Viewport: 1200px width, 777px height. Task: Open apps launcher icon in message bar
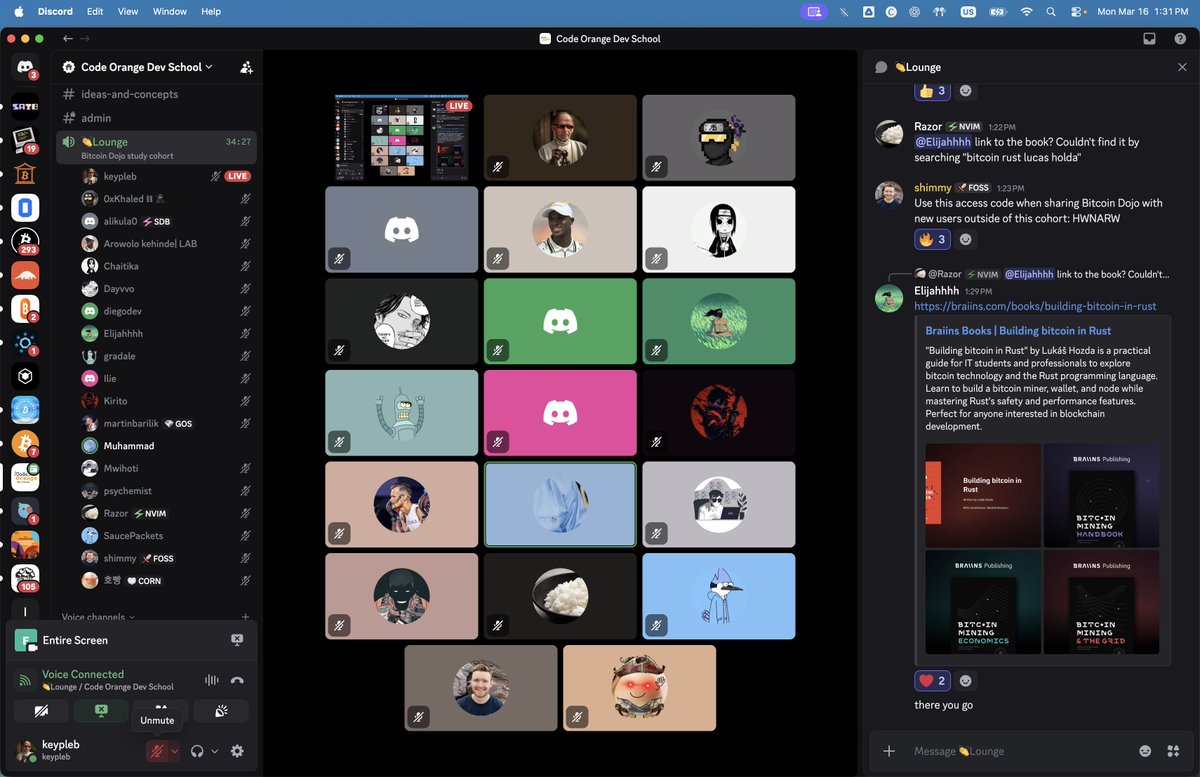[x=1174, y=751]
